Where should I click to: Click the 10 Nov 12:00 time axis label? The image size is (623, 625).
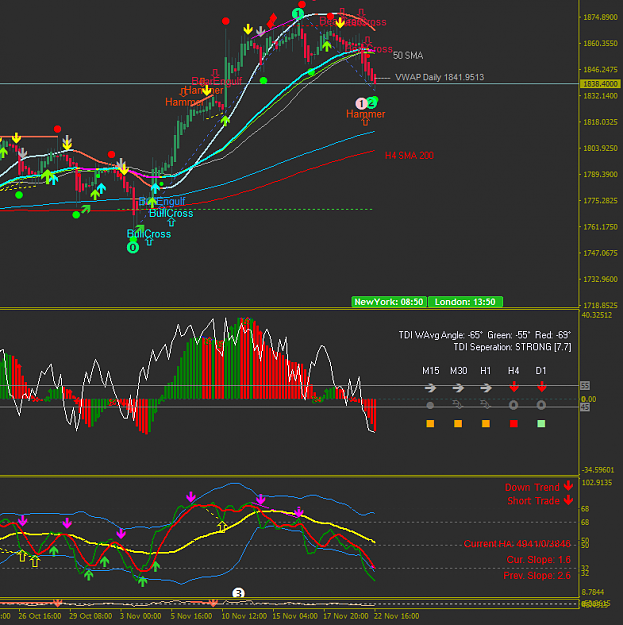[x=244, y=616]
